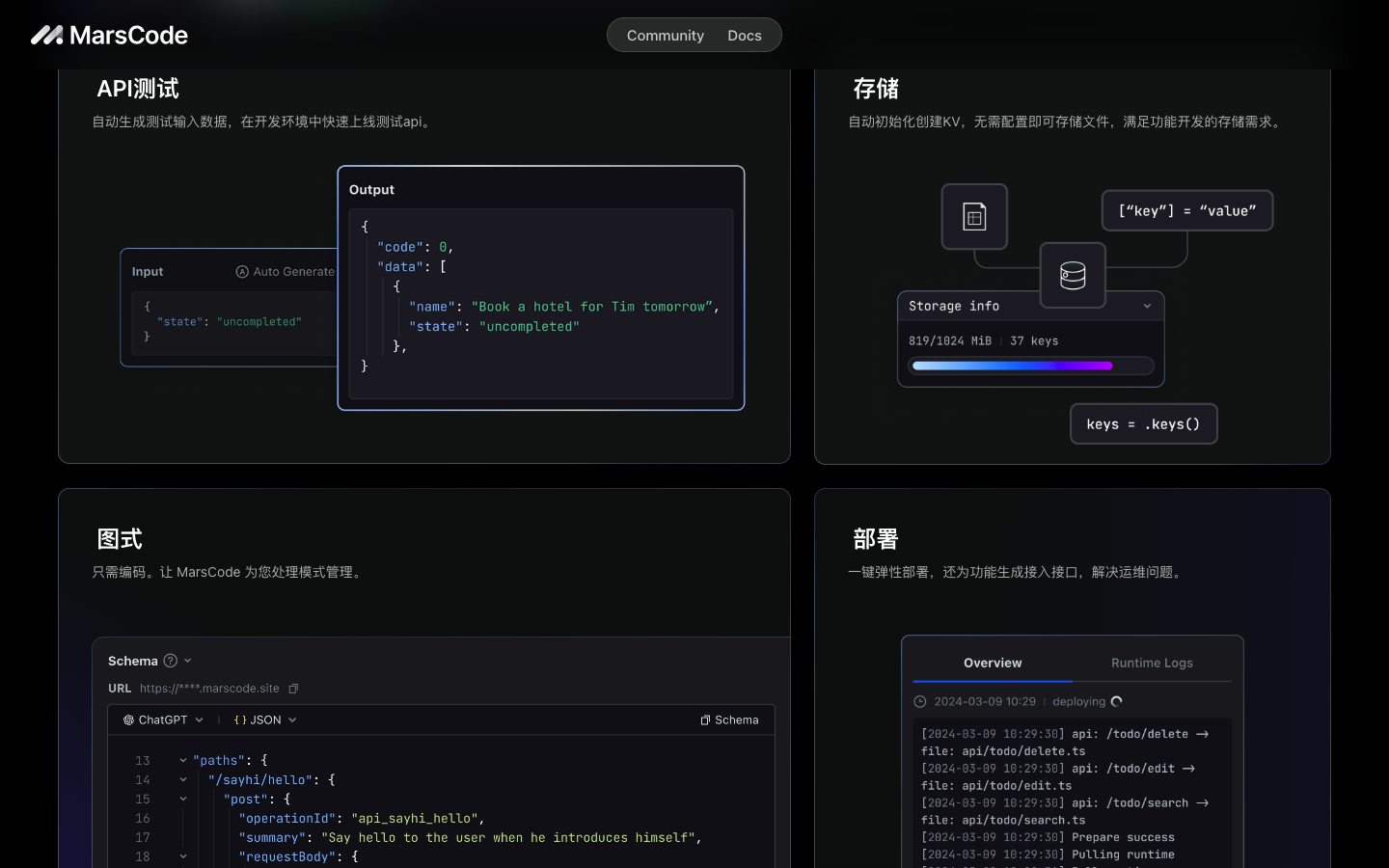Click the deploying spinner indicator

1116,701
